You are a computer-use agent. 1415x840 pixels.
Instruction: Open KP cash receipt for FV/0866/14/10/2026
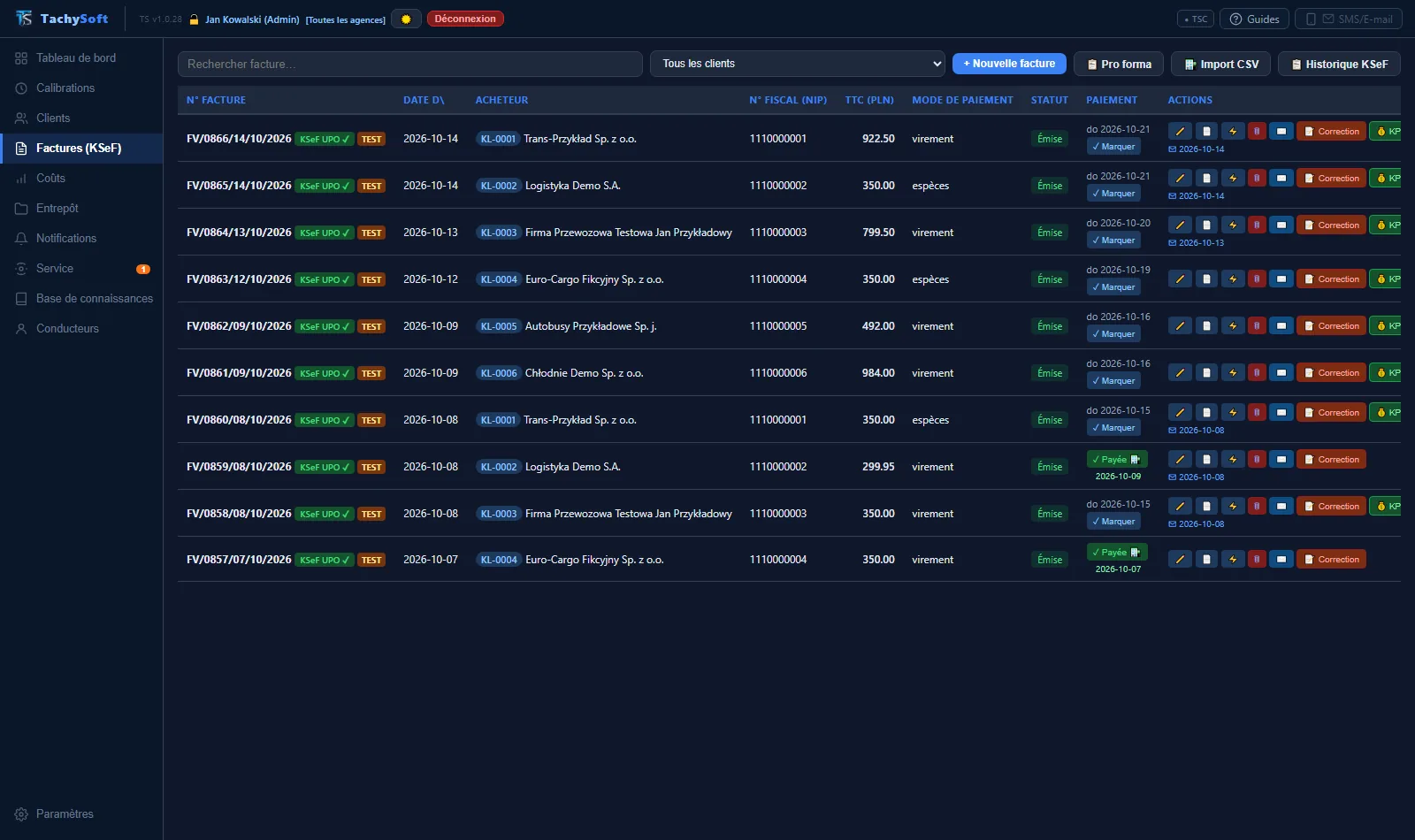(x=1386, y=131)
